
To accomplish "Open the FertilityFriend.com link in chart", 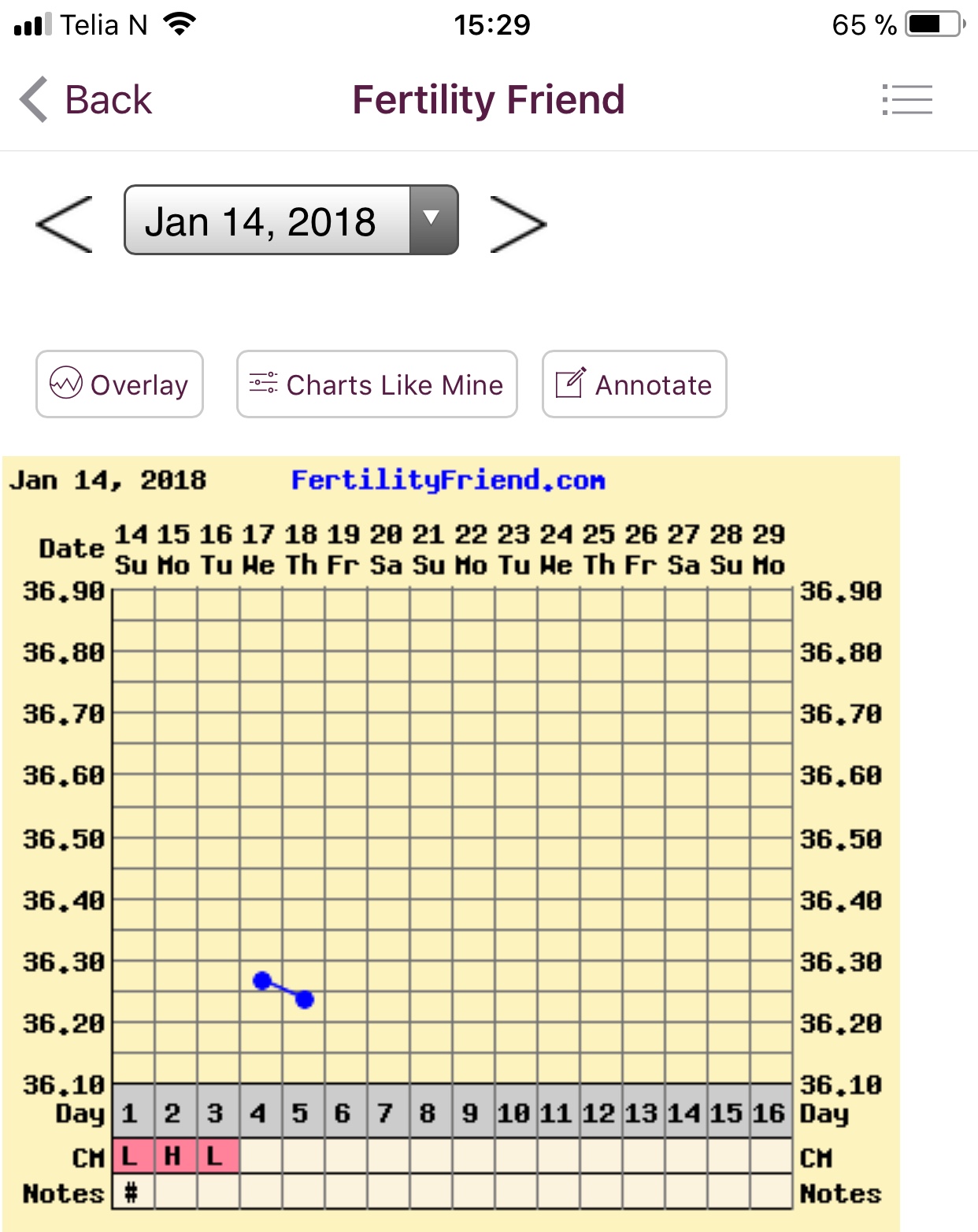I will click(x=447, y=480).
